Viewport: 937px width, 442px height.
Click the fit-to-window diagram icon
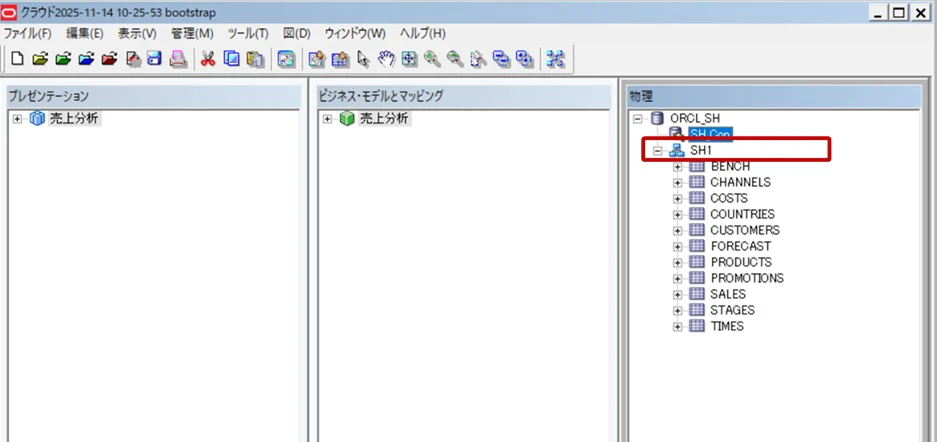tap(409, 59)
